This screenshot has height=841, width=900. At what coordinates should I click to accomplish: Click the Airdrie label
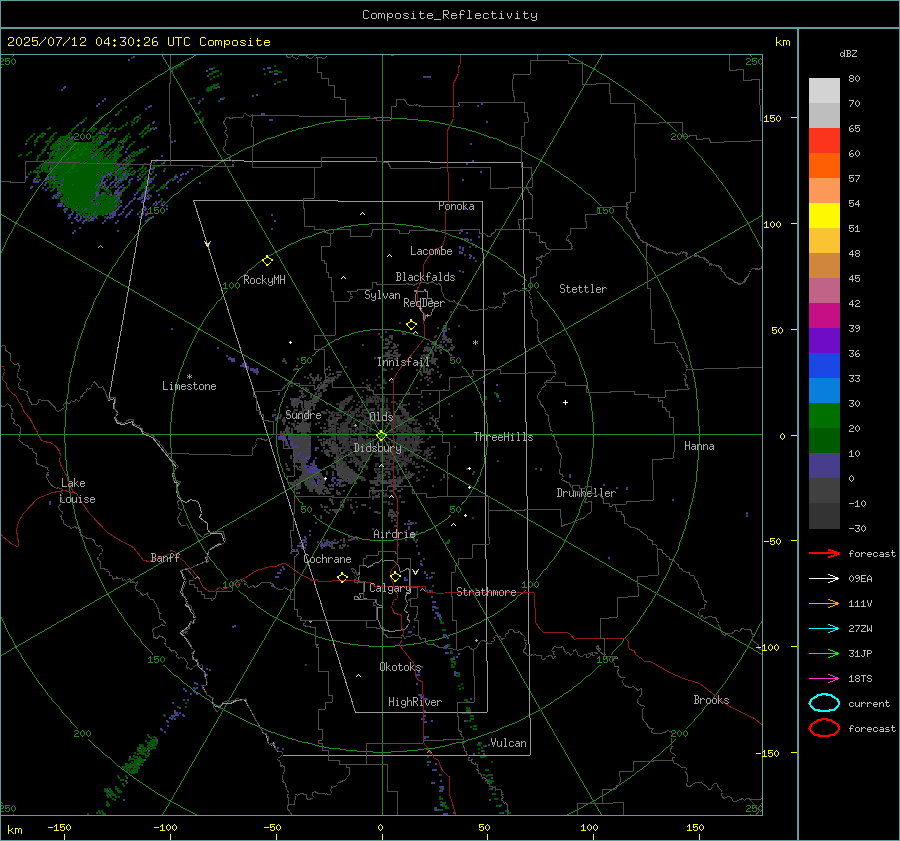[x=394, y=534]
